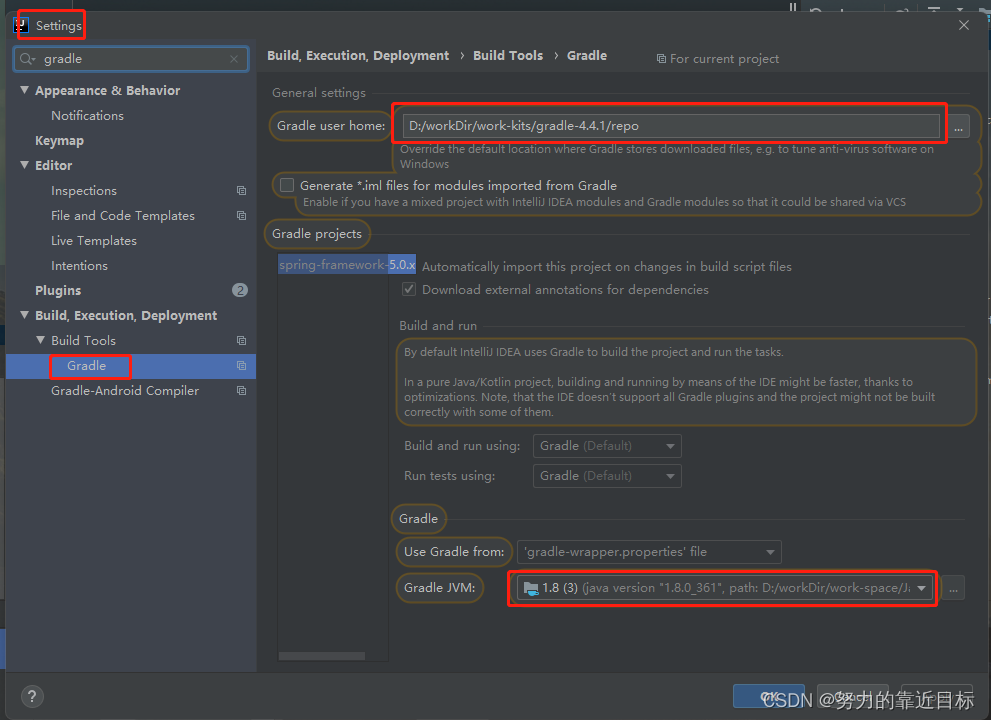Click into the gradle search box
Viewport: 991px width, 720px height.
tap(131, 59)
